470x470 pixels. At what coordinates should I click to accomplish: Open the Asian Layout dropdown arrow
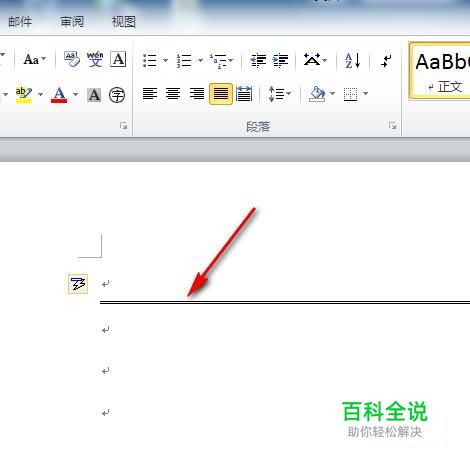point(325,61)
